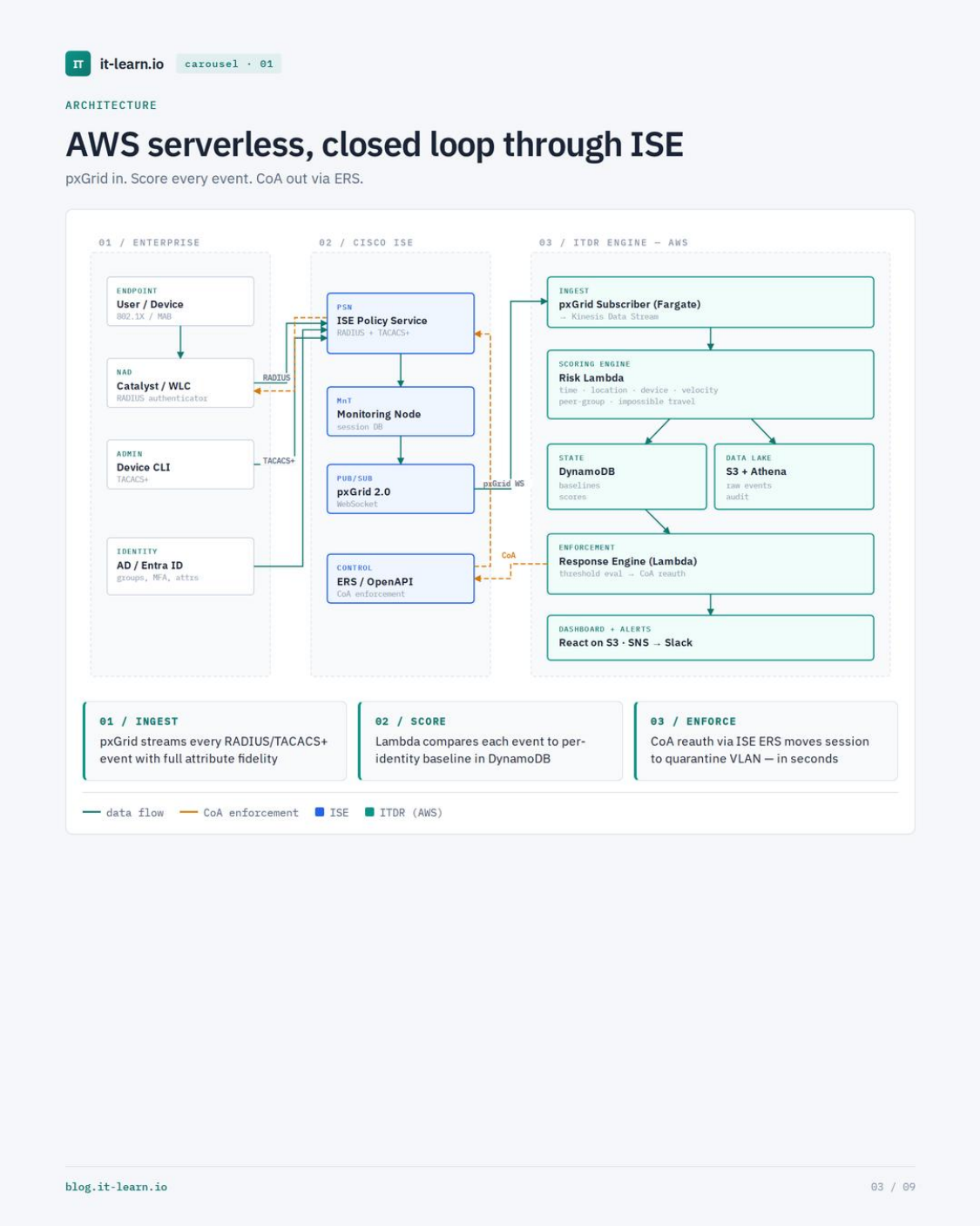Viewport: 980px width, 1226px height.
Task: Click the pxGrid in subtitle line
Action: click(x=214, y=179)
